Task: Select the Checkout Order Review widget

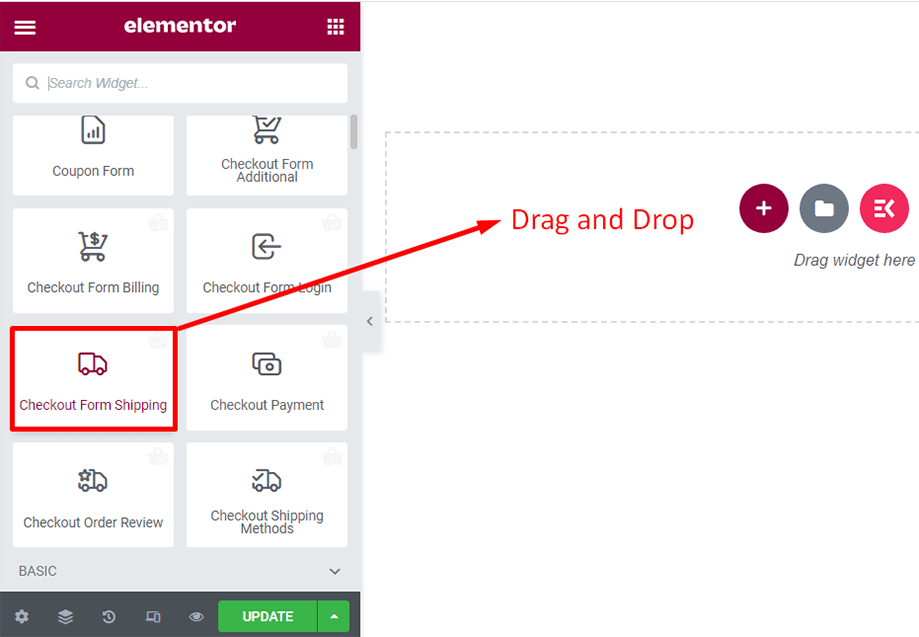Action: tap(93, 495)
